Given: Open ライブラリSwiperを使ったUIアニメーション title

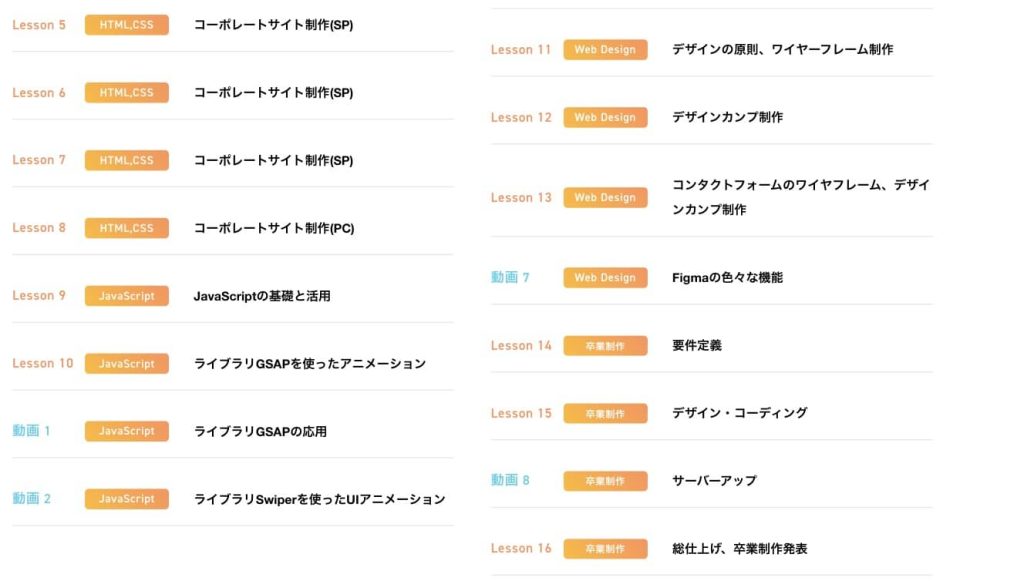Looking at the screenshot, I should click(x=319, y=499).
